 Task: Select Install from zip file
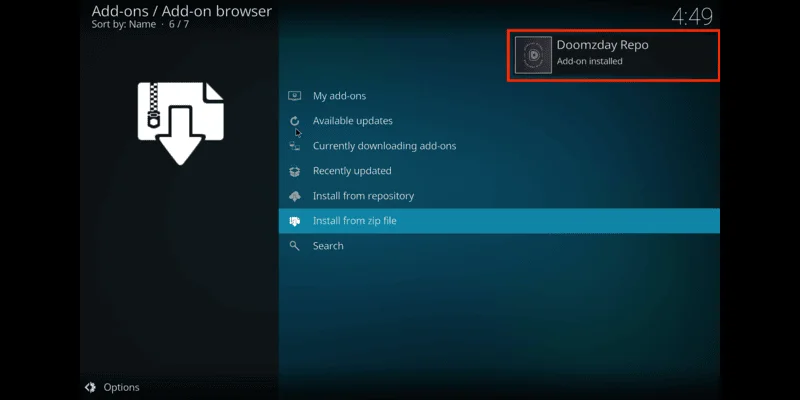click(x=499, y=221)
